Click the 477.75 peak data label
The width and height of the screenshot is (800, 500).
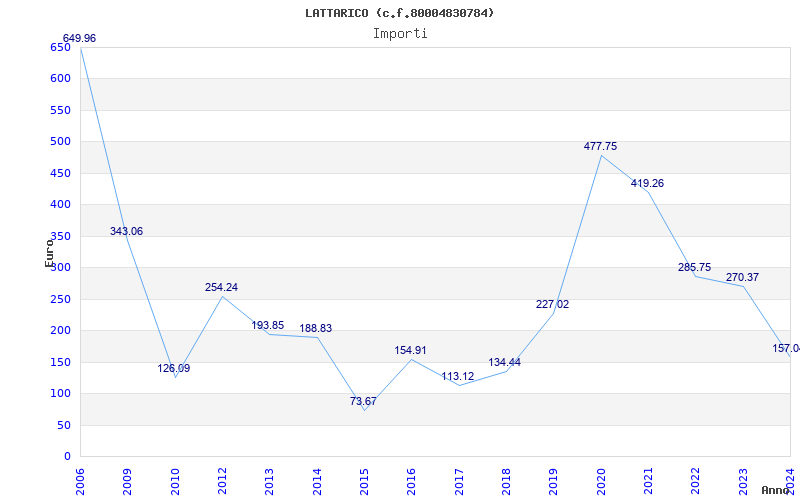point(601,146)
